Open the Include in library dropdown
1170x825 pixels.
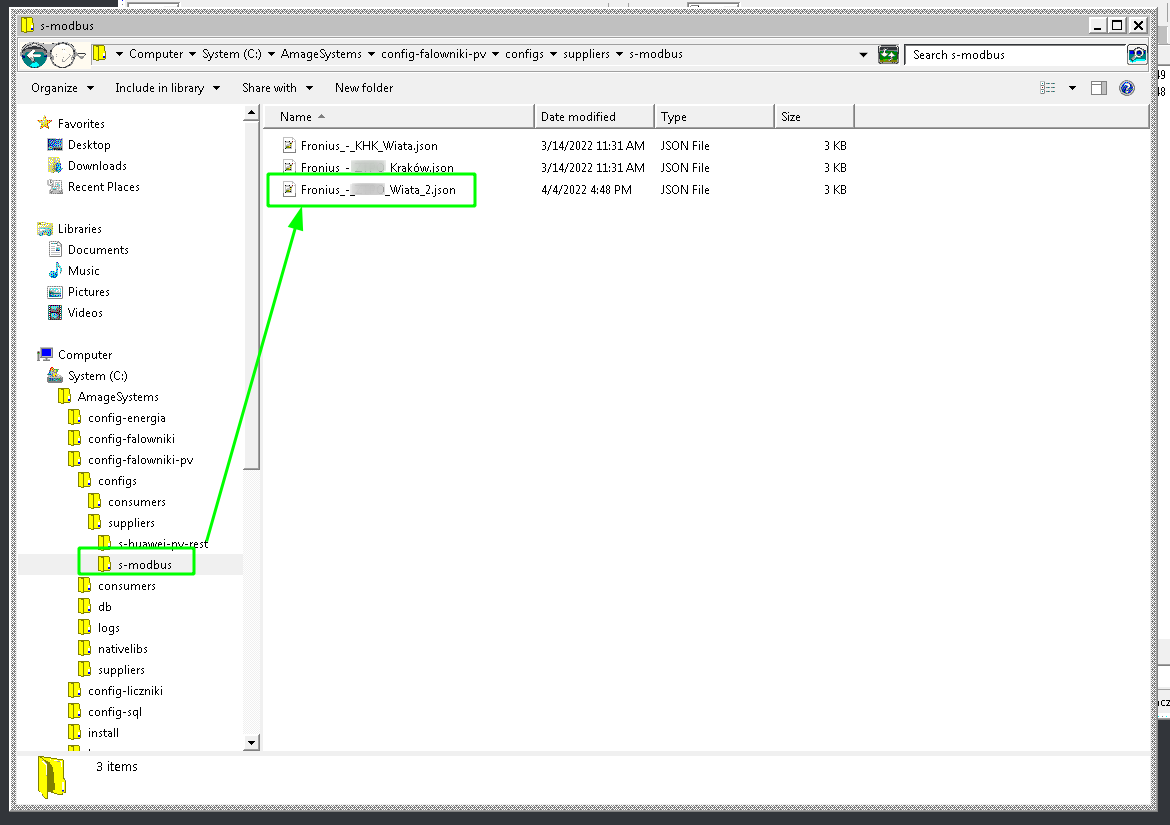(x=166, y=88)
